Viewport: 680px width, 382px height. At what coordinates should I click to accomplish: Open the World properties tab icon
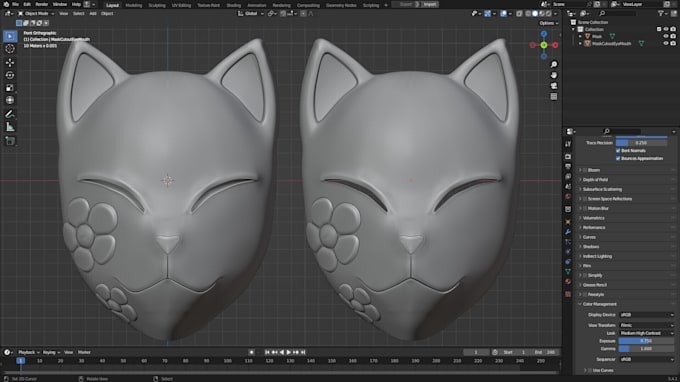(568, 196)
